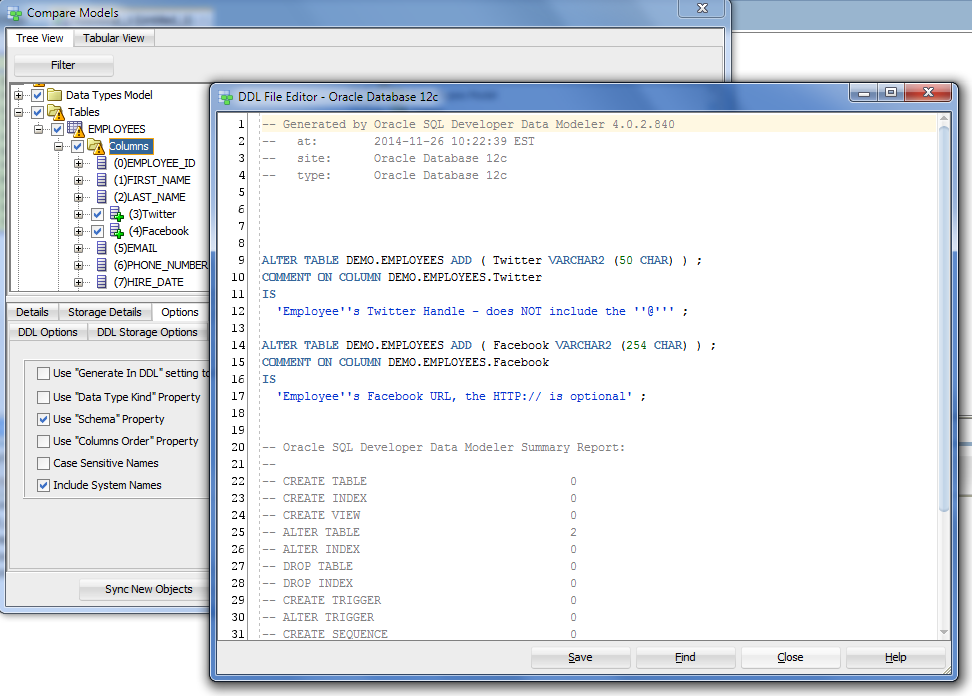The width and height of the screenshot is (972, 696).
Task: Uncheck the Tables node checkbox
Action: [38, 112]
